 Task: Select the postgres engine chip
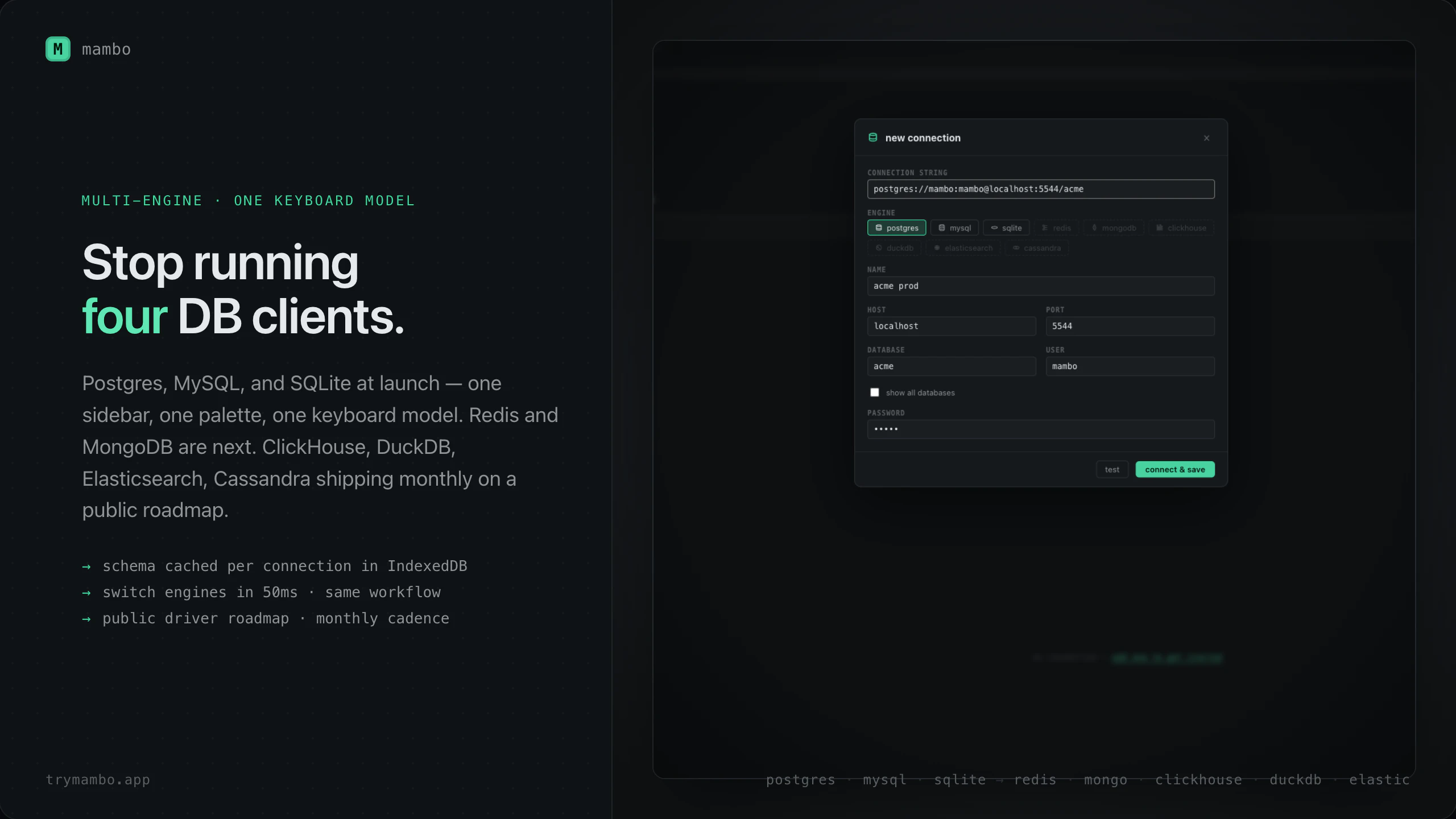[x=896, y=227]
